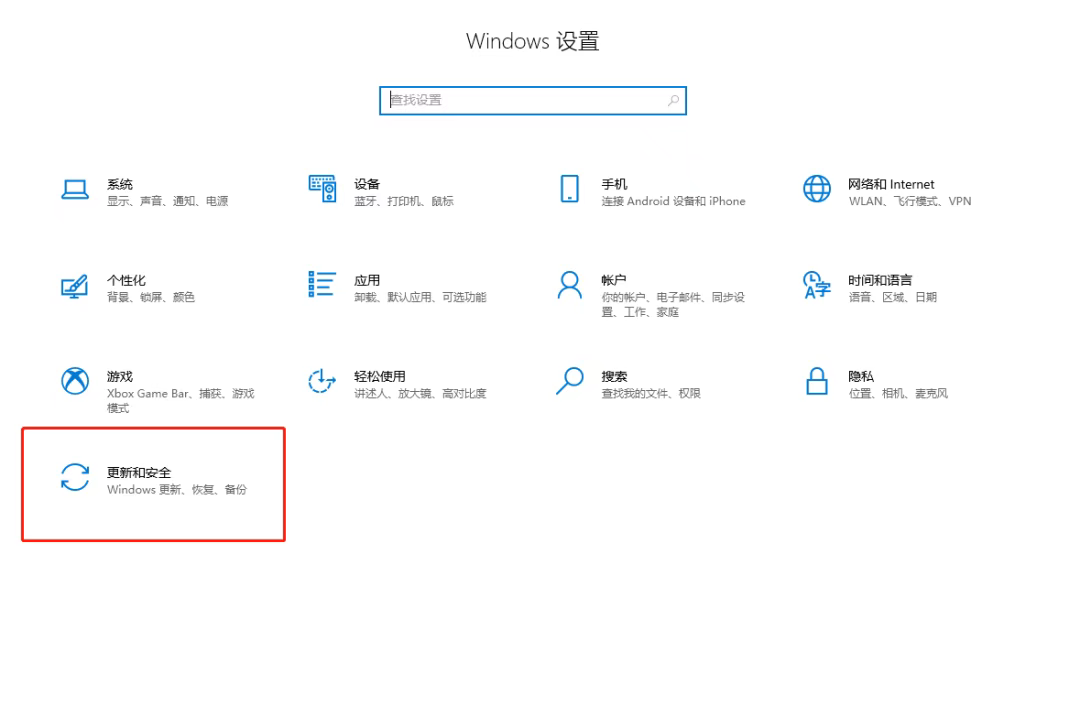The height and width of the screenshot is (717, 1080).
Task: Click the text 位置、相机、麦克风
Action: click(898, 394)
